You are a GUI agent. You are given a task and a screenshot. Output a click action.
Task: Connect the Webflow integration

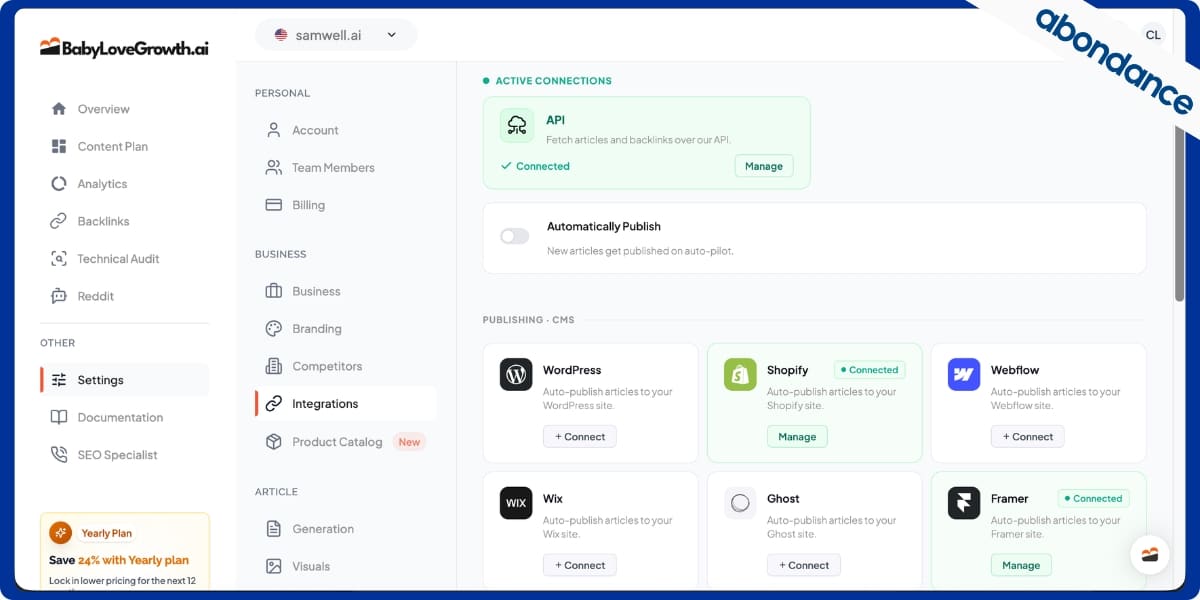point(1028,437)
